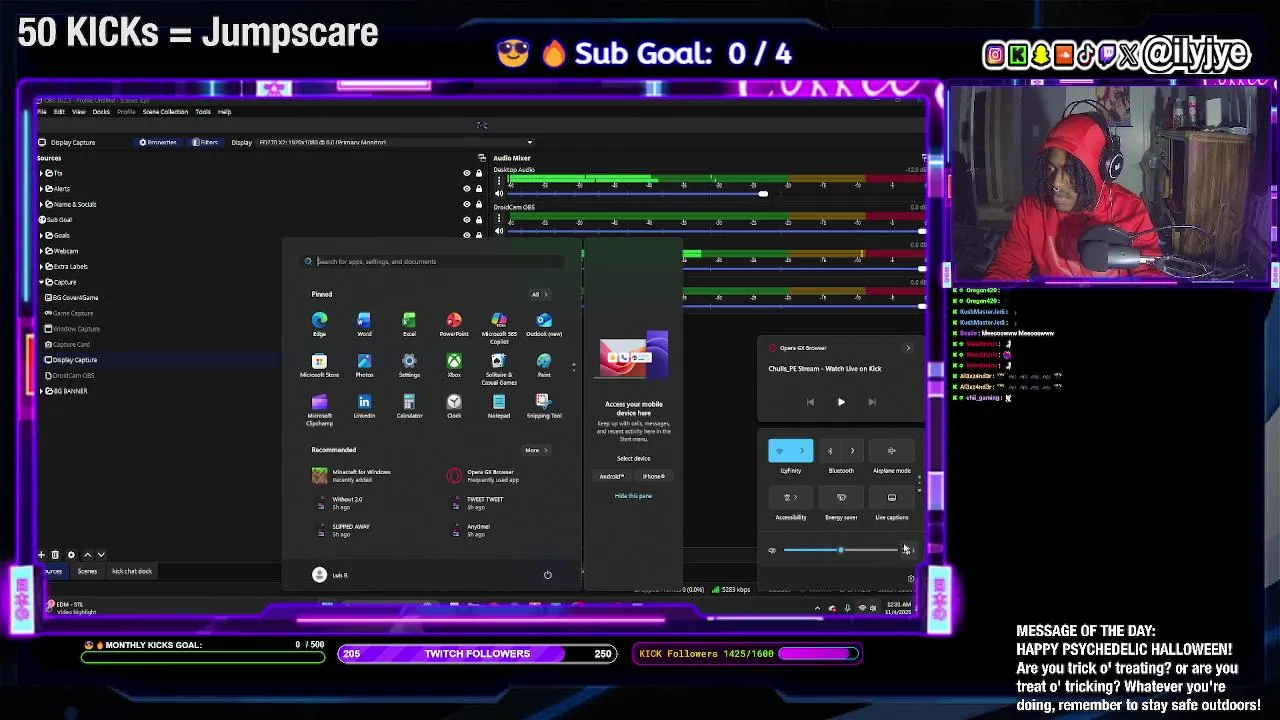1280x720 pixels.
Task: Click the Filters button in OBS
Action: point(205,142)
